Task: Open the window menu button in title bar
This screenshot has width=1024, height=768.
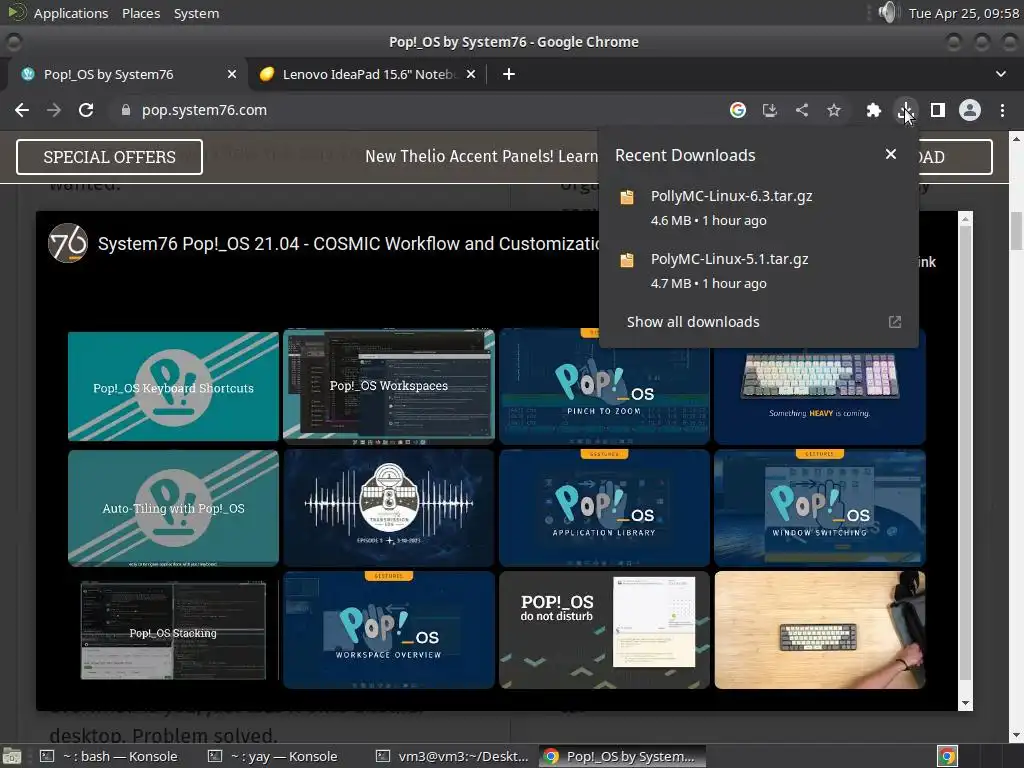Action: [x=13, y=42]
